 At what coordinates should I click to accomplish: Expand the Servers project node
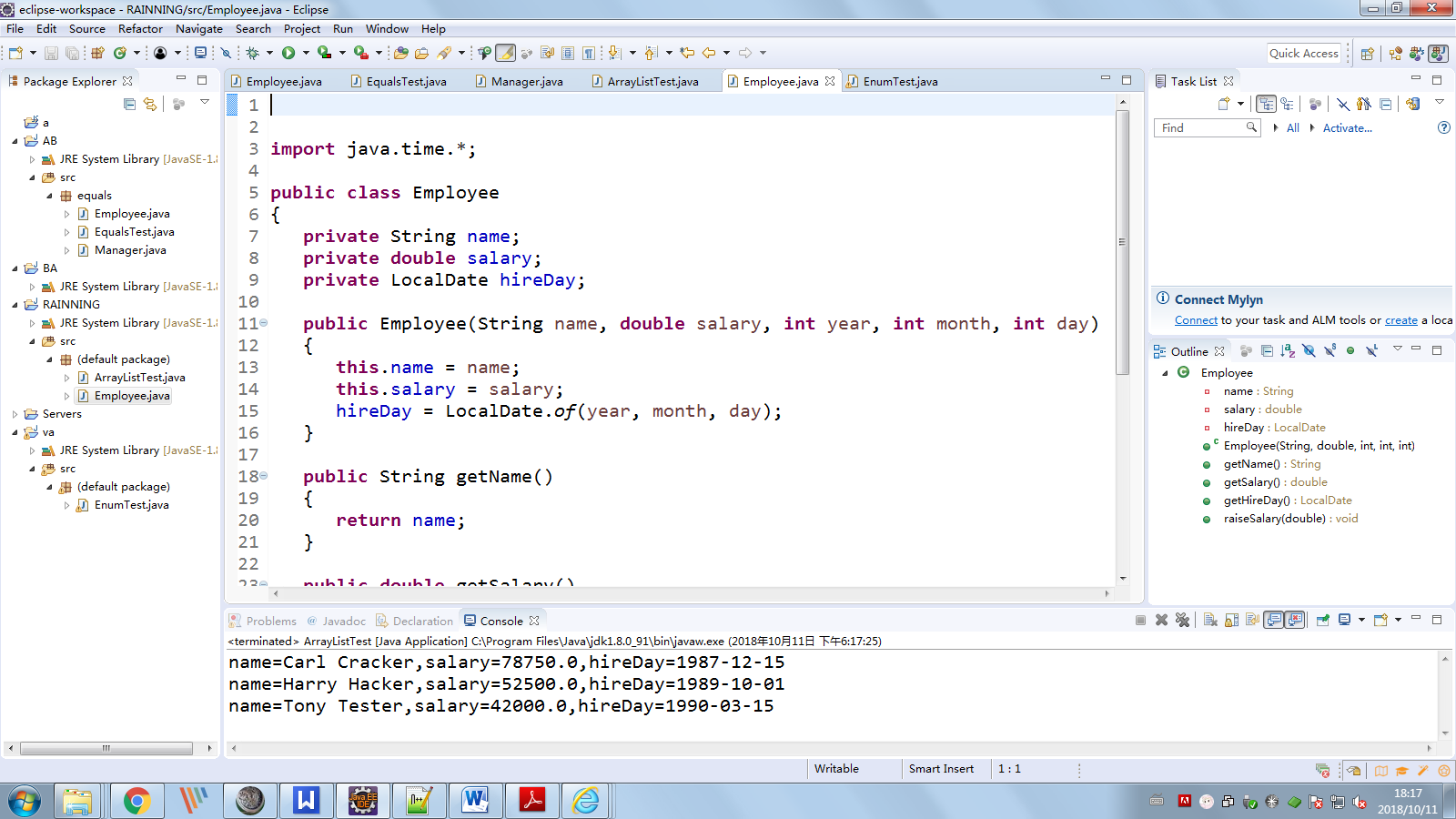(15, 414)
